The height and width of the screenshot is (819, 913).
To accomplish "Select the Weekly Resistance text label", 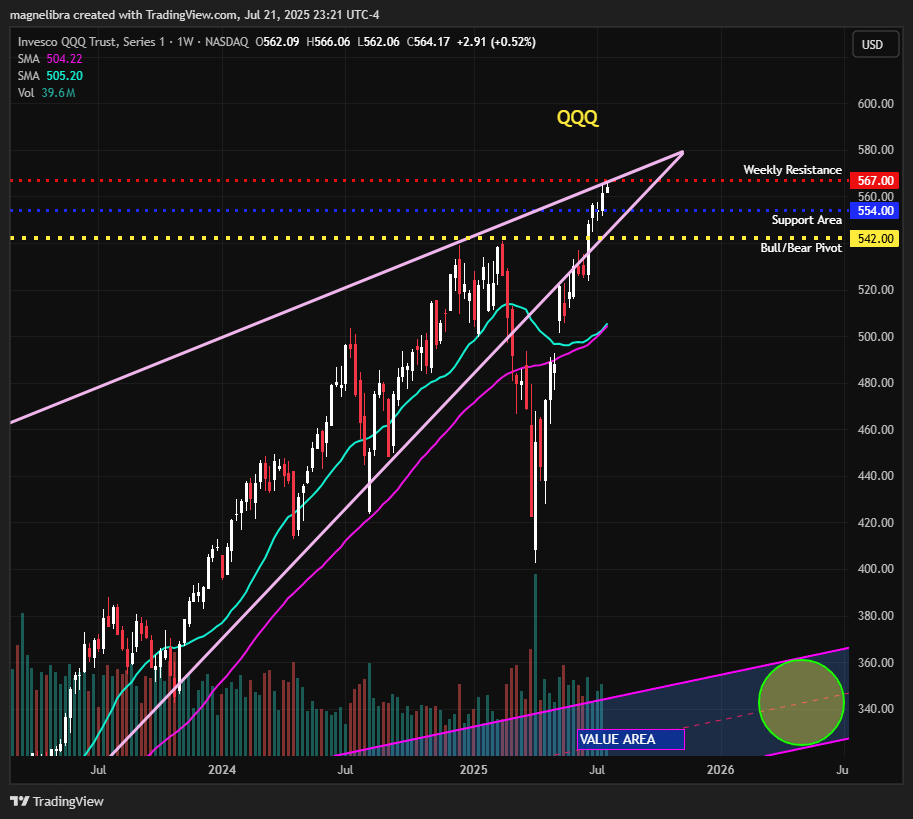I will tap(792, 170).
